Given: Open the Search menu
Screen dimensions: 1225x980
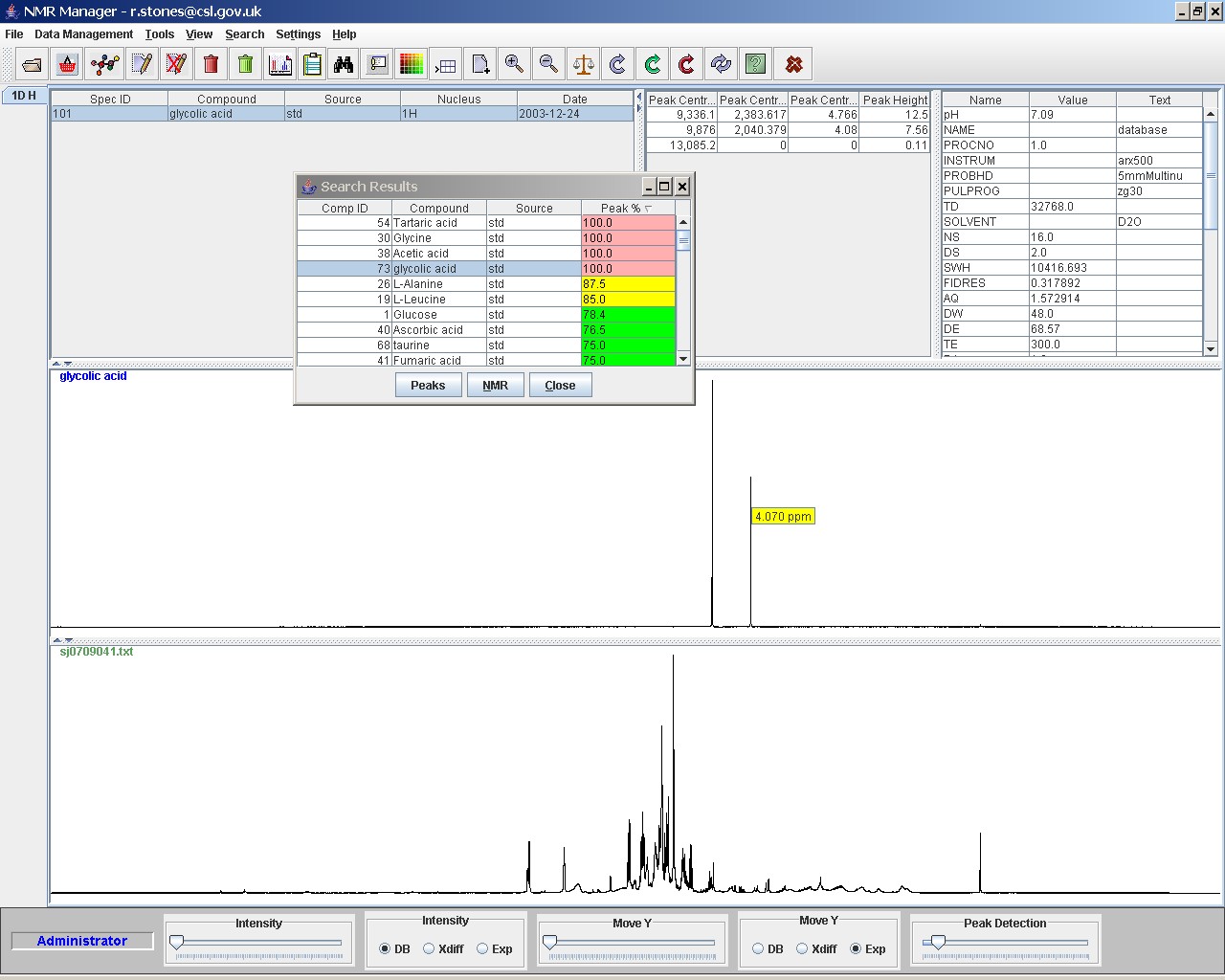Looking at the screenshot, I should 245,33.
